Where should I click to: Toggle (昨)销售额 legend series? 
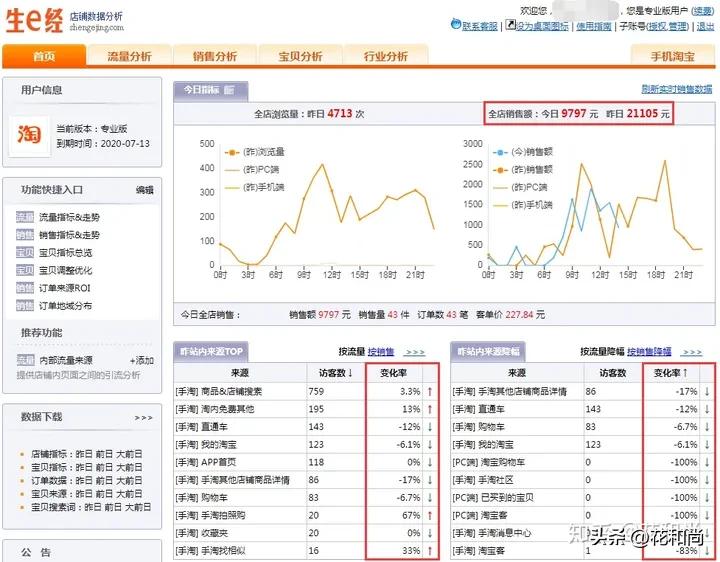(523, 169)
